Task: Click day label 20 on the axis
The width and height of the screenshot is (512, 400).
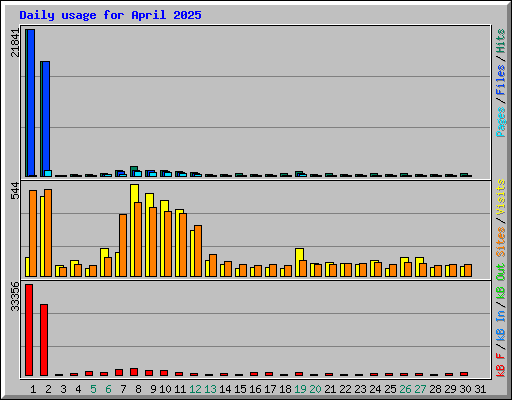Action: tap(315, 389)
